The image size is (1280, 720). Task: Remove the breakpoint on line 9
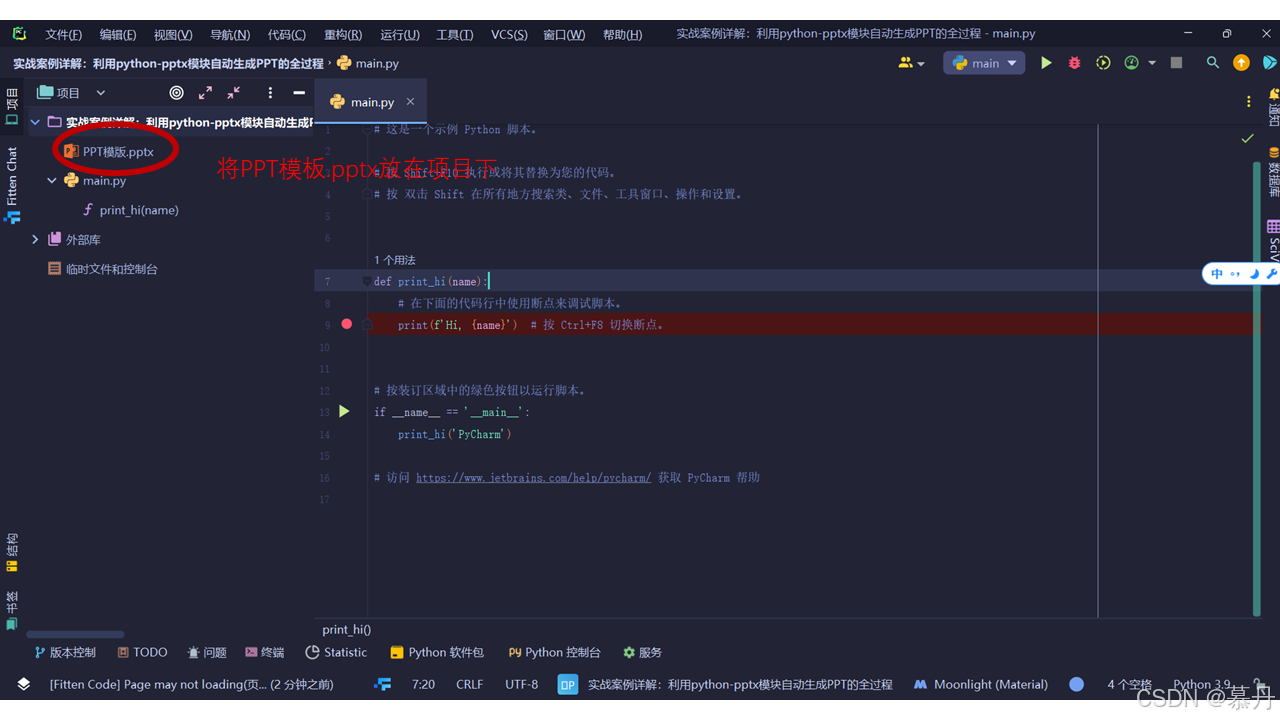coord(347,324)
